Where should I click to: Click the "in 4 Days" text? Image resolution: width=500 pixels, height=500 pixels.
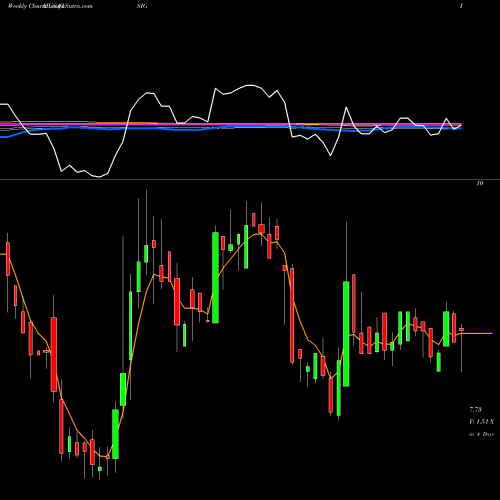[481, 434]
